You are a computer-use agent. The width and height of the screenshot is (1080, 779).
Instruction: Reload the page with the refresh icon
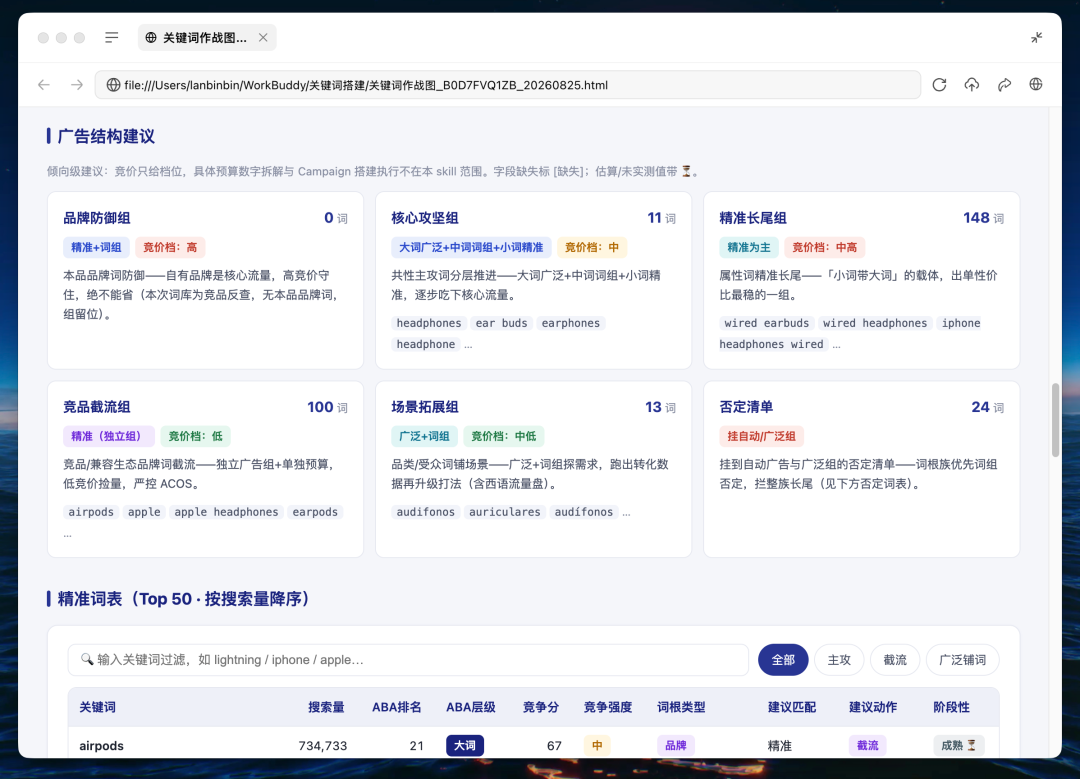point(939,85)
